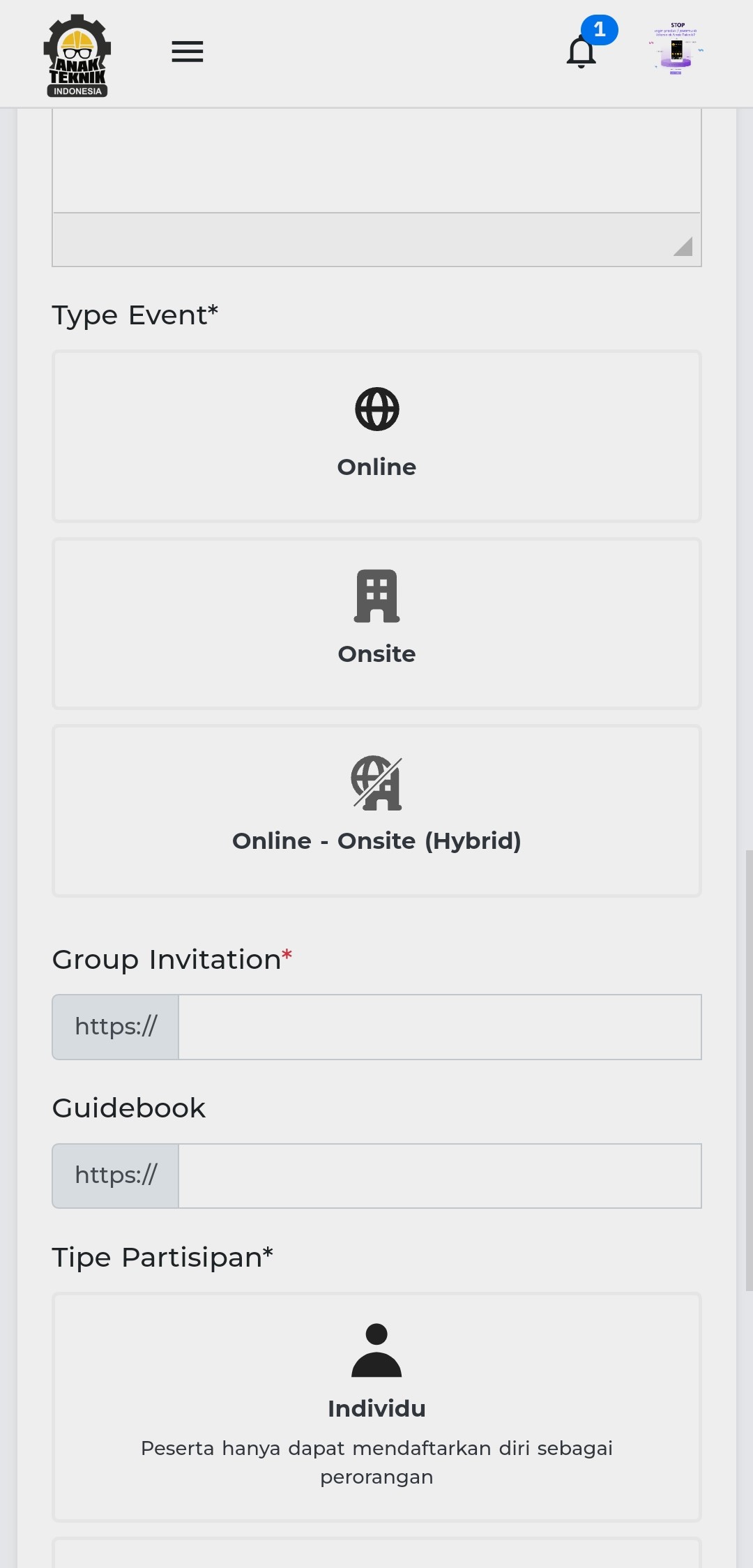Click the https:// prefix of Group Invitation
This screenshot has width=753, height=1568.
[x=116, y=1027]
